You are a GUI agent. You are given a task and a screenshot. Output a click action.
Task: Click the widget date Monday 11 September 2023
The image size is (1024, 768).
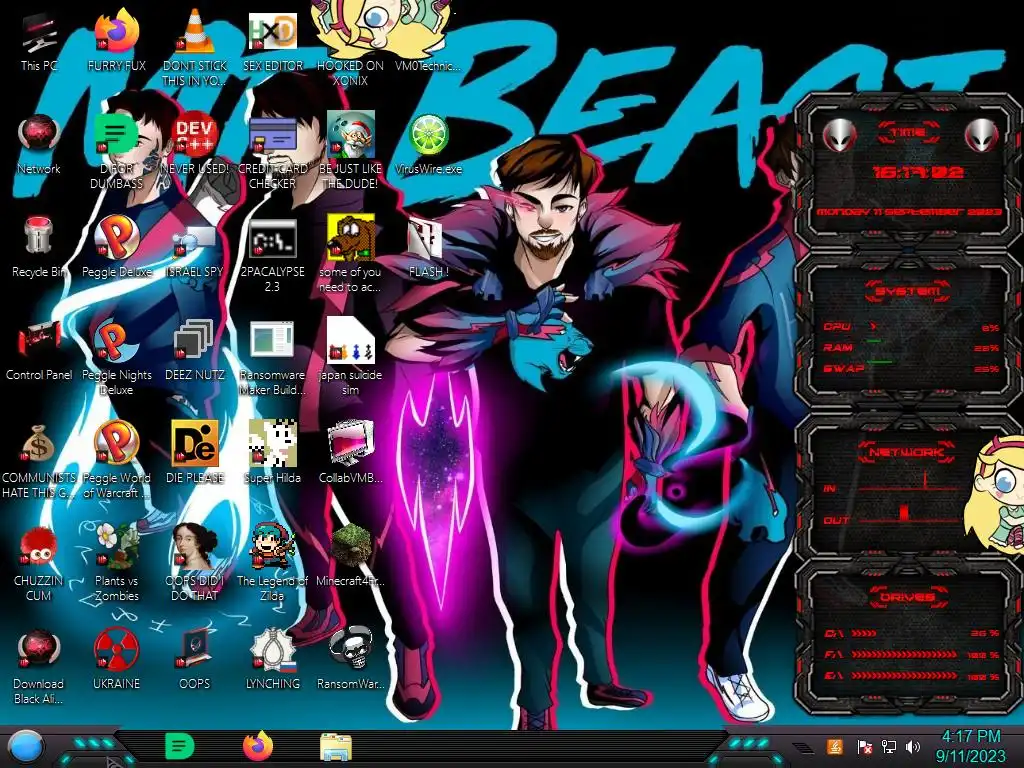[909, 212]
